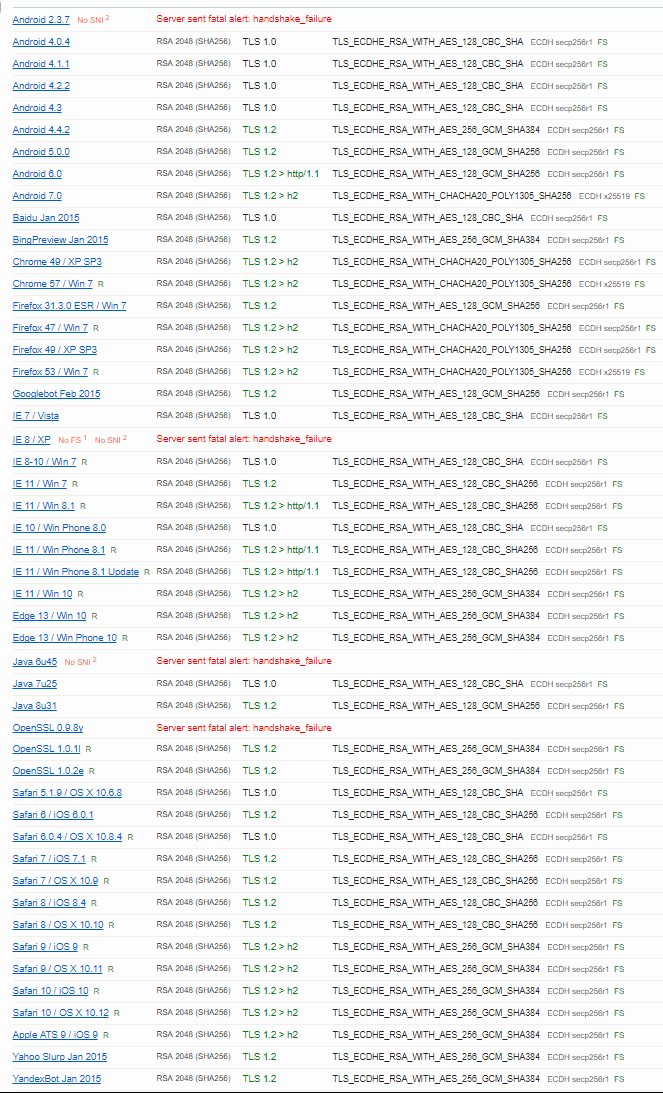Open the Edge 13 / Win 10 link
The image size is (663, 1093).
[49, 616]
